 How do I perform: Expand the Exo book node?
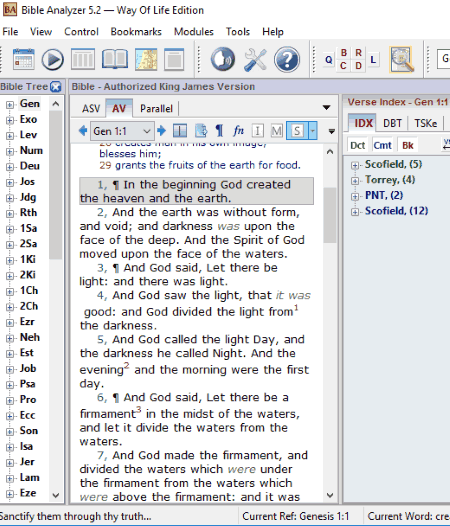(10, 120)
